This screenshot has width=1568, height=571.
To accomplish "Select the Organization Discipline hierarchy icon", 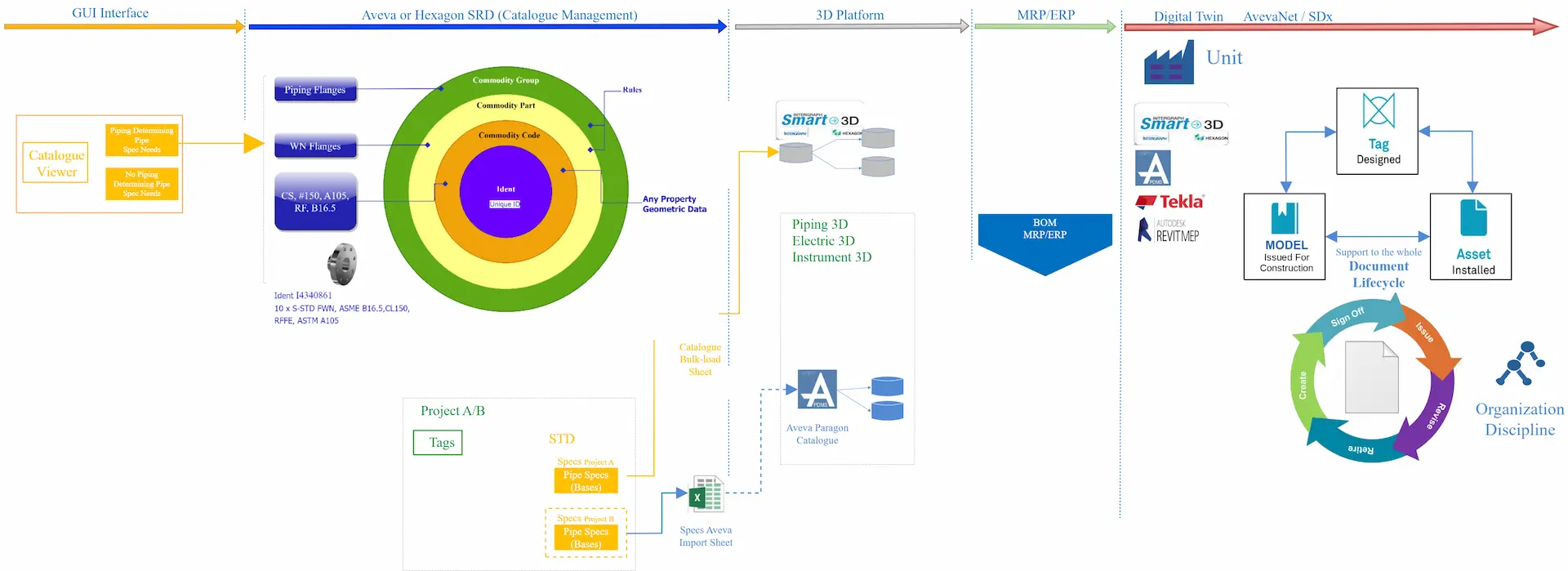I will point(1520,364).
